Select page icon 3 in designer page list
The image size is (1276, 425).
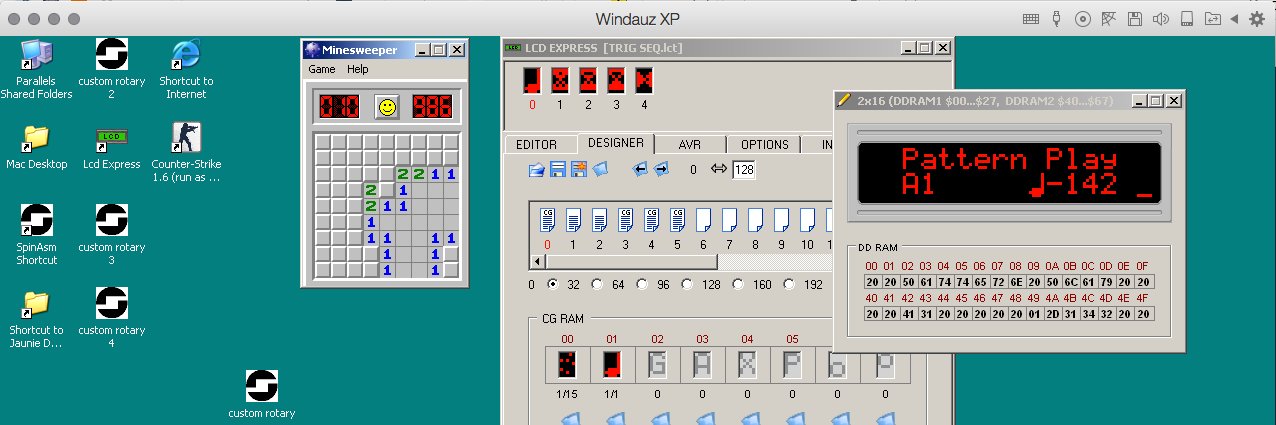coord(625,218)
